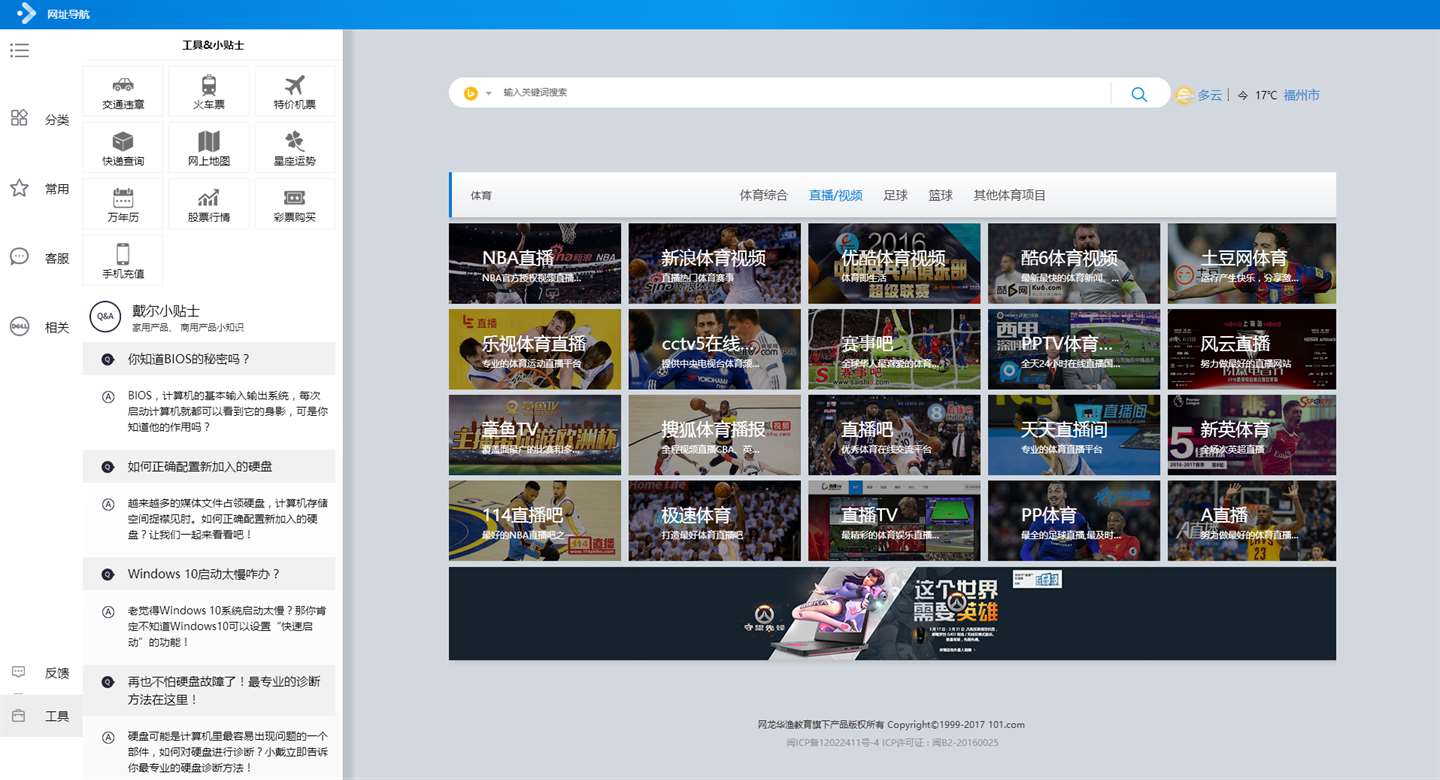1440x780 pixels.
Task: Select the 工具 tools section
Action: pos(40,716)
